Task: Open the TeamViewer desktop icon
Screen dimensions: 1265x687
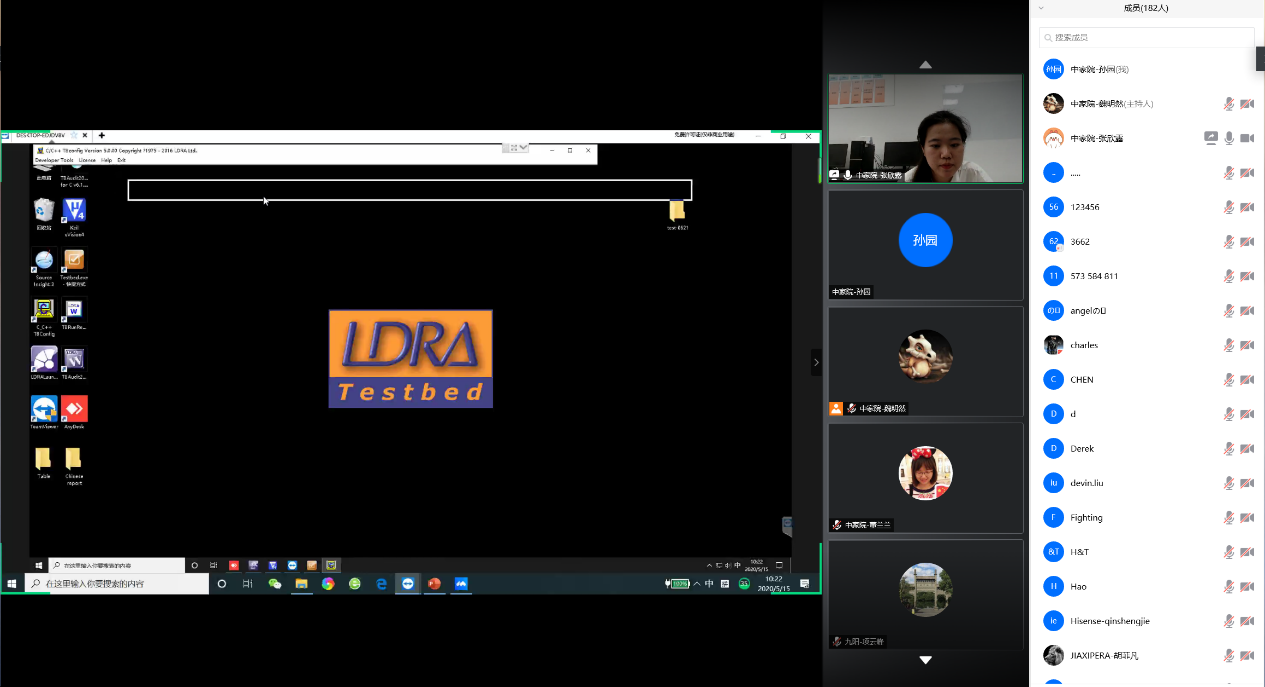Action: (44, 408)
